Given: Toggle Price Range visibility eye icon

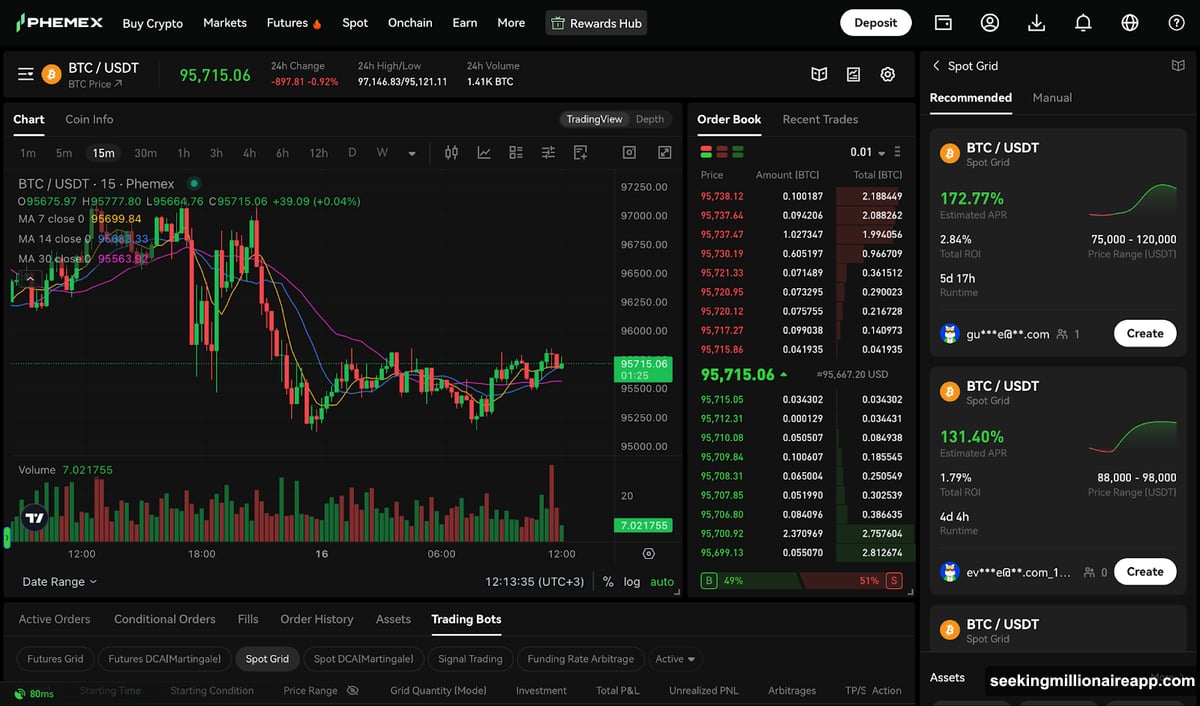Looking at the screenshot, I should click(352, 690).
